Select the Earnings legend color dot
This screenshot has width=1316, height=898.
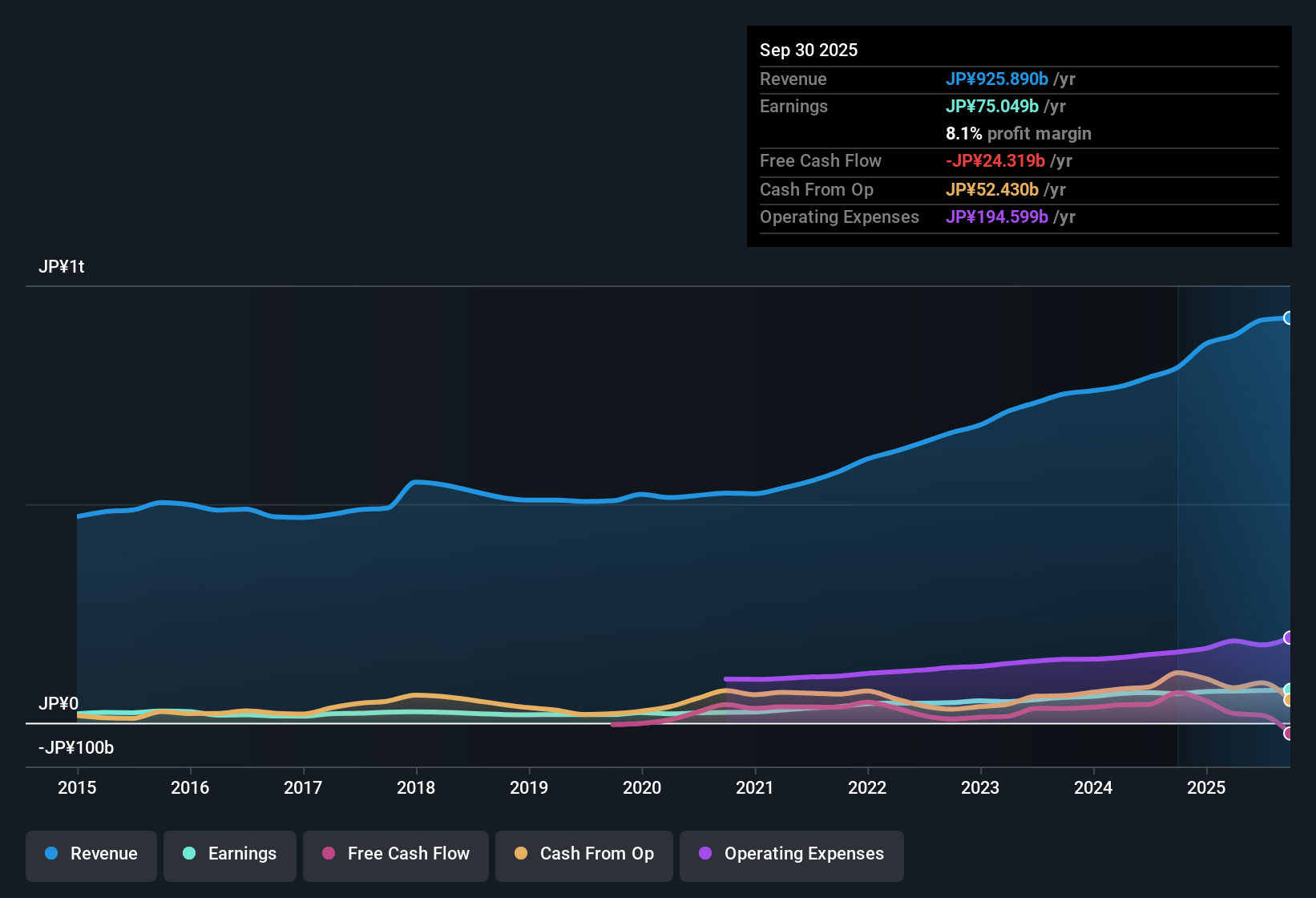pos(189,854)
